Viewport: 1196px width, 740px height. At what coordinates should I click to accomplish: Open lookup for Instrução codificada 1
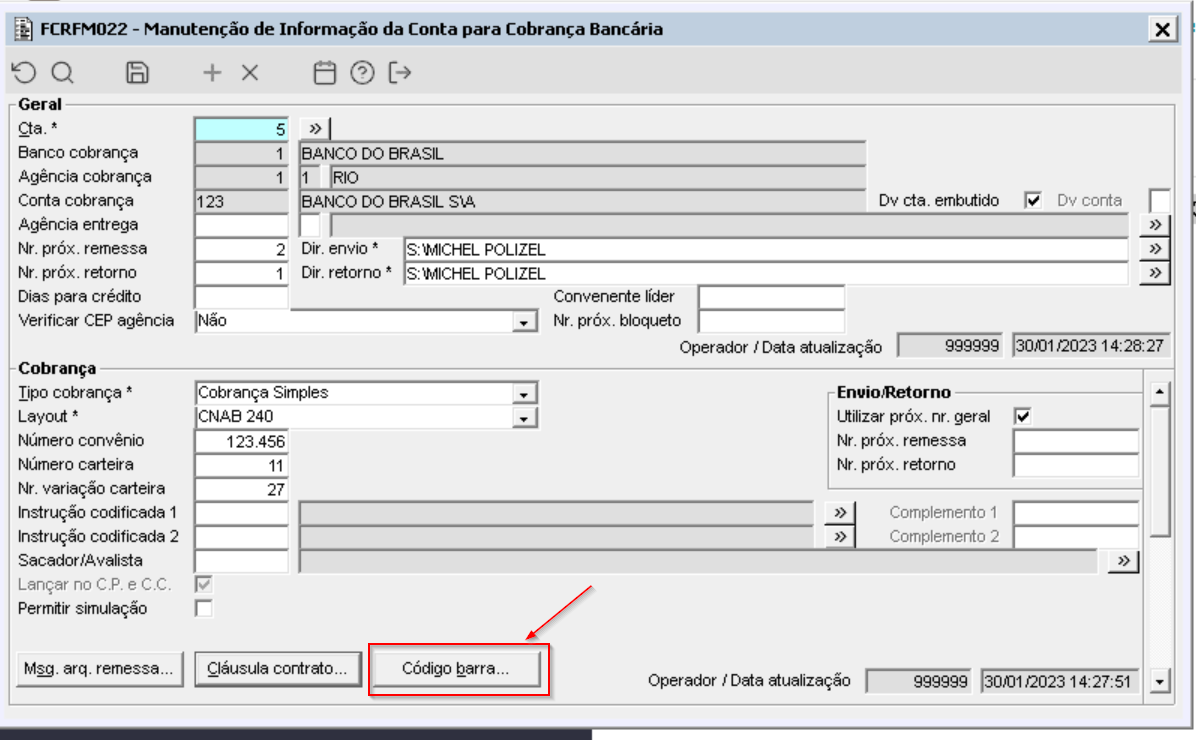coord(840,513)
